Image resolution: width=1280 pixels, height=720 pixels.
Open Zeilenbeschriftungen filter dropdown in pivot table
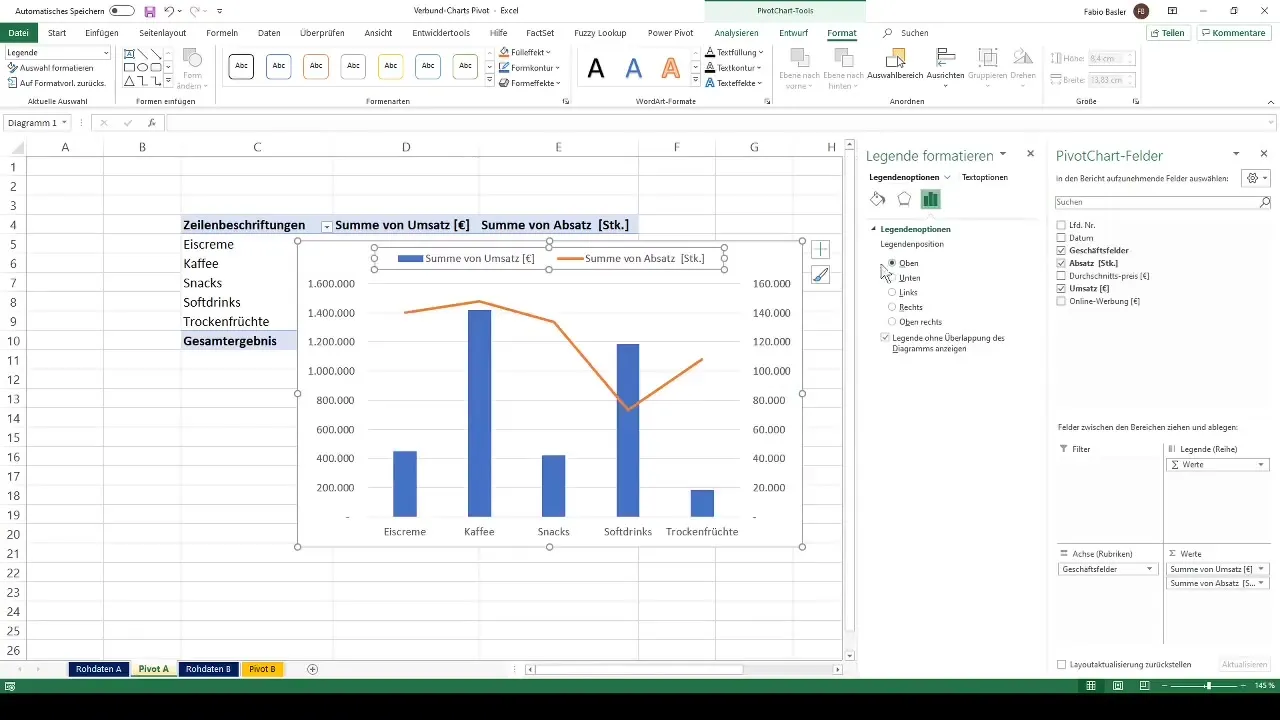[x=326, y=226]
